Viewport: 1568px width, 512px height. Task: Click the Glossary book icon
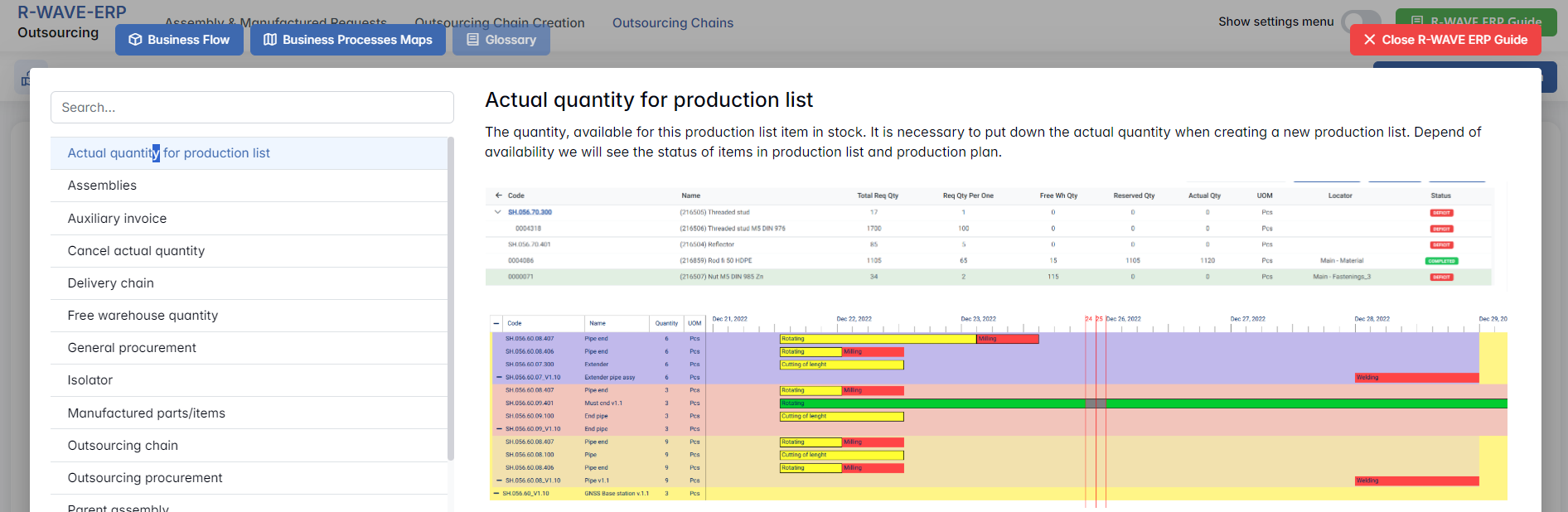click(472, 40)
